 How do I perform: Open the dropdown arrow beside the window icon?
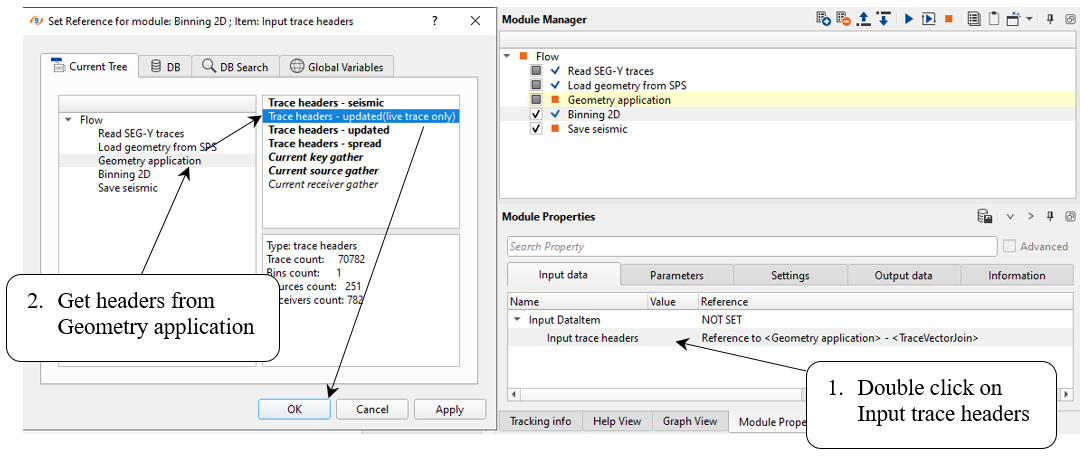click(x=1028, y=19)
